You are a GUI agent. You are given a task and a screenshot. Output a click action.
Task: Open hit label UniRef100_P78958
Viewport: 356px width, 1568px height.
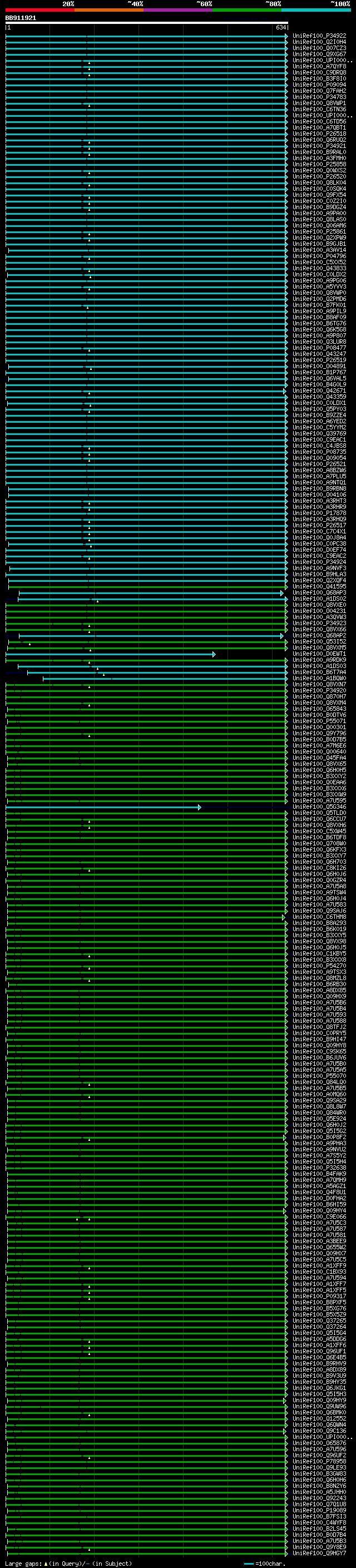(x=319, y=1461)
